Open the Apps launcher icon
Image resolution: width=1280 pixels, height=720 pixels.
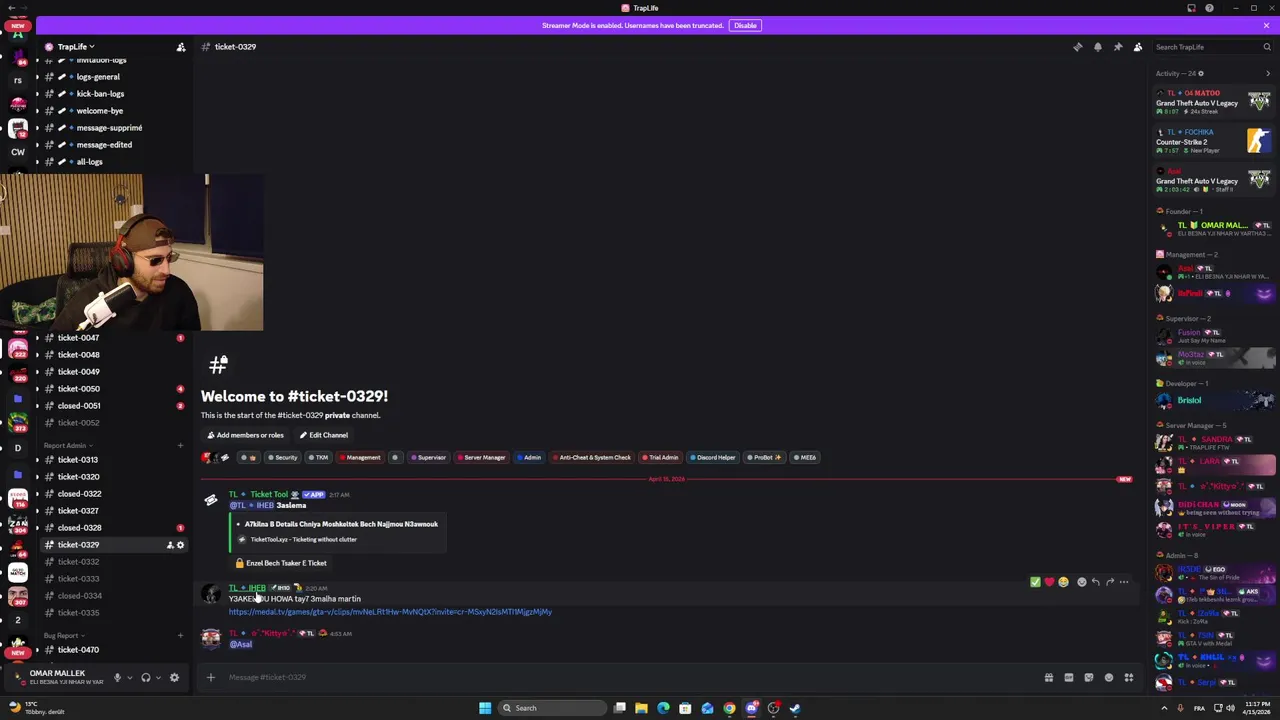tap(1129, 678)
